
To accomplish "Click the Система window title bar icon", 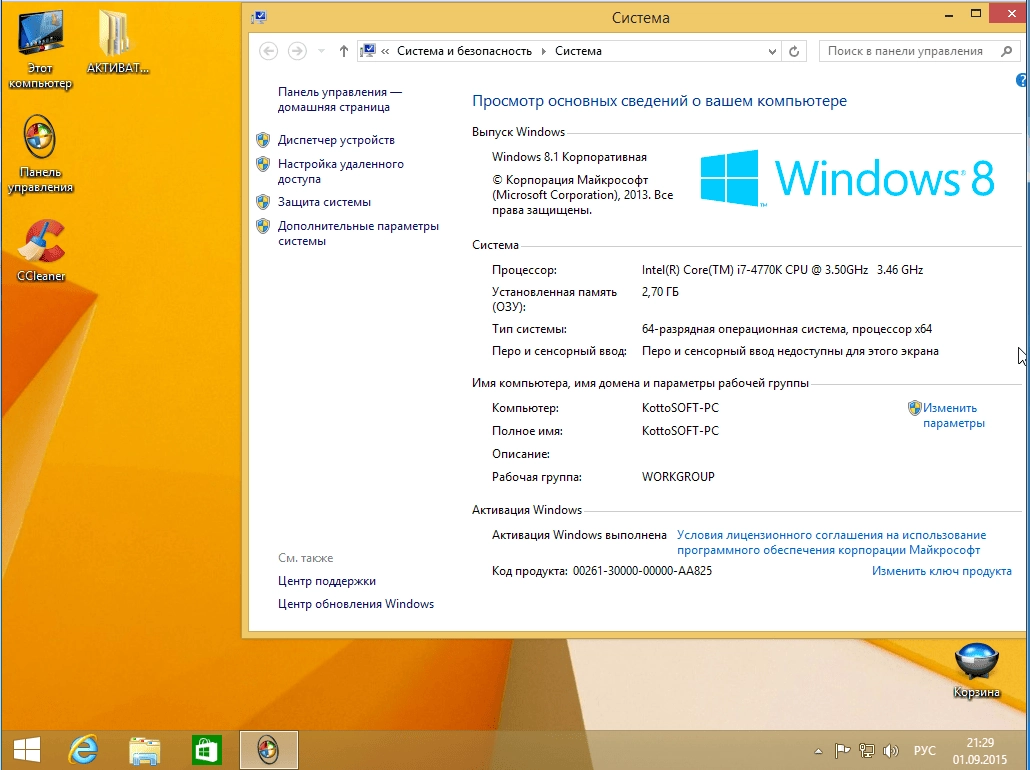I will click(259, 18).
